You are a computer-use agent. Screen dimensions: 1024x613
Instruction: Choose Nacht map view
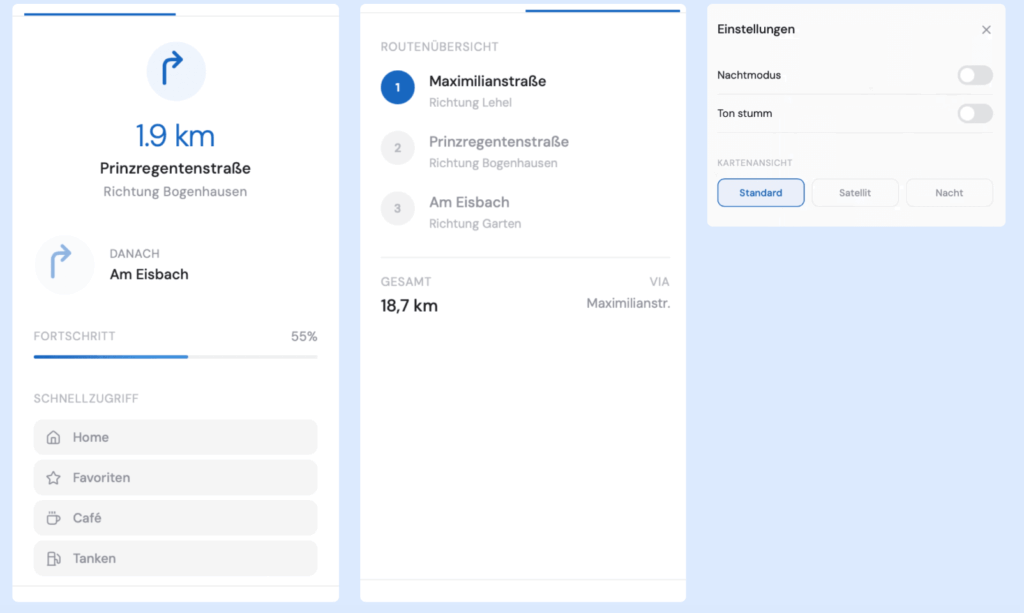(949, 192)
